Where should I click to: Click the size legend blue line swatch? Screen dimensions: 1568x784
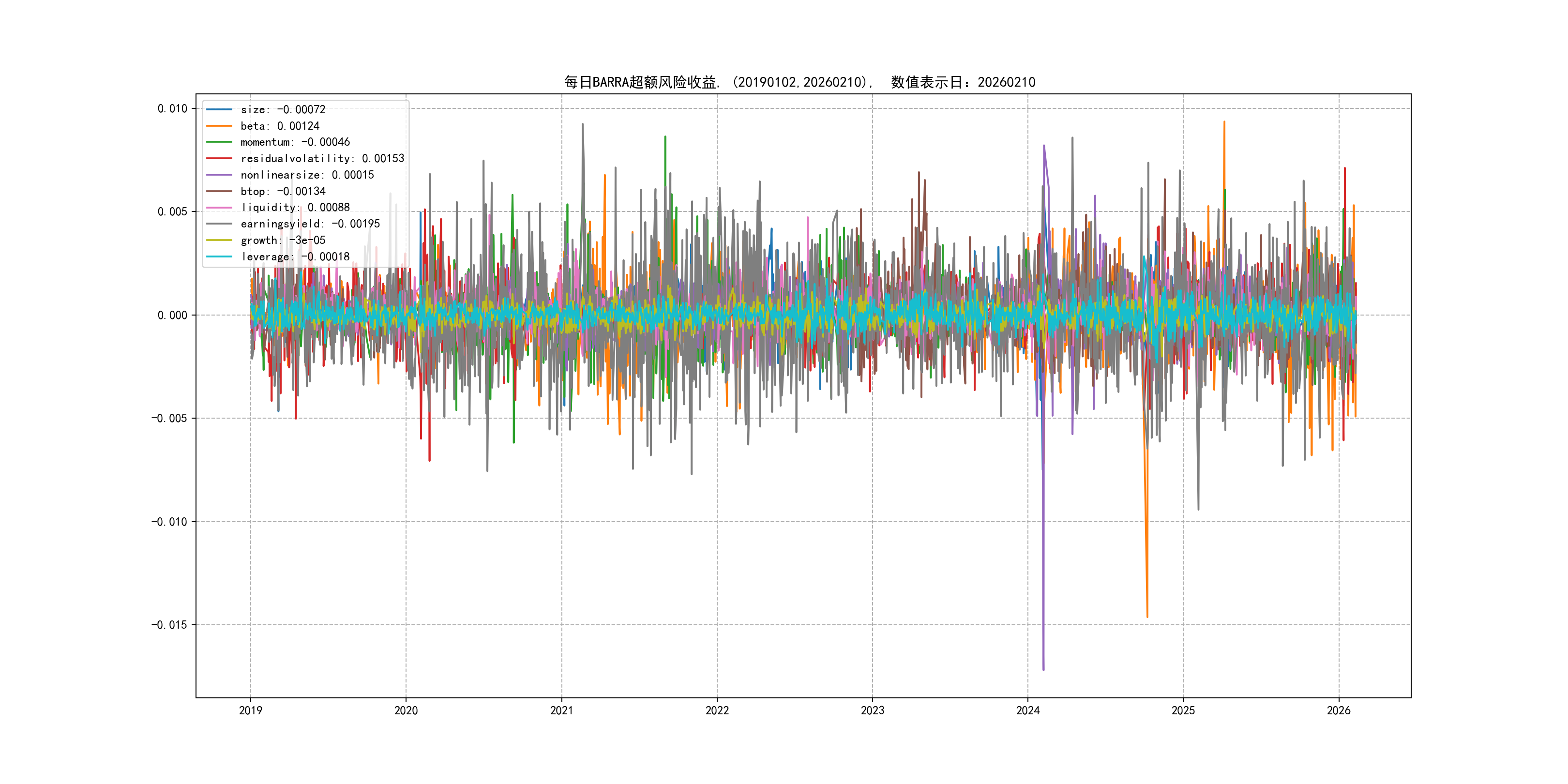tap(219, 109)
